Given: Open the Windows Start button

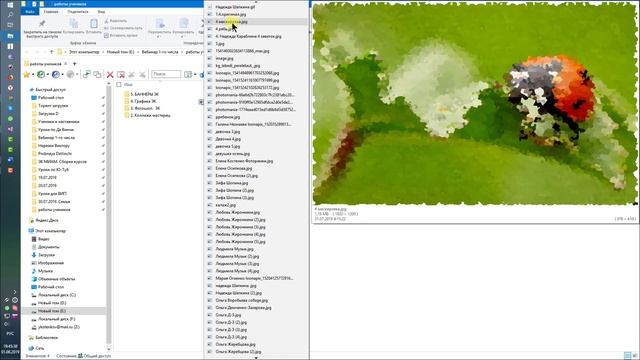Looking at the screenshot, I should pos(10,5).
